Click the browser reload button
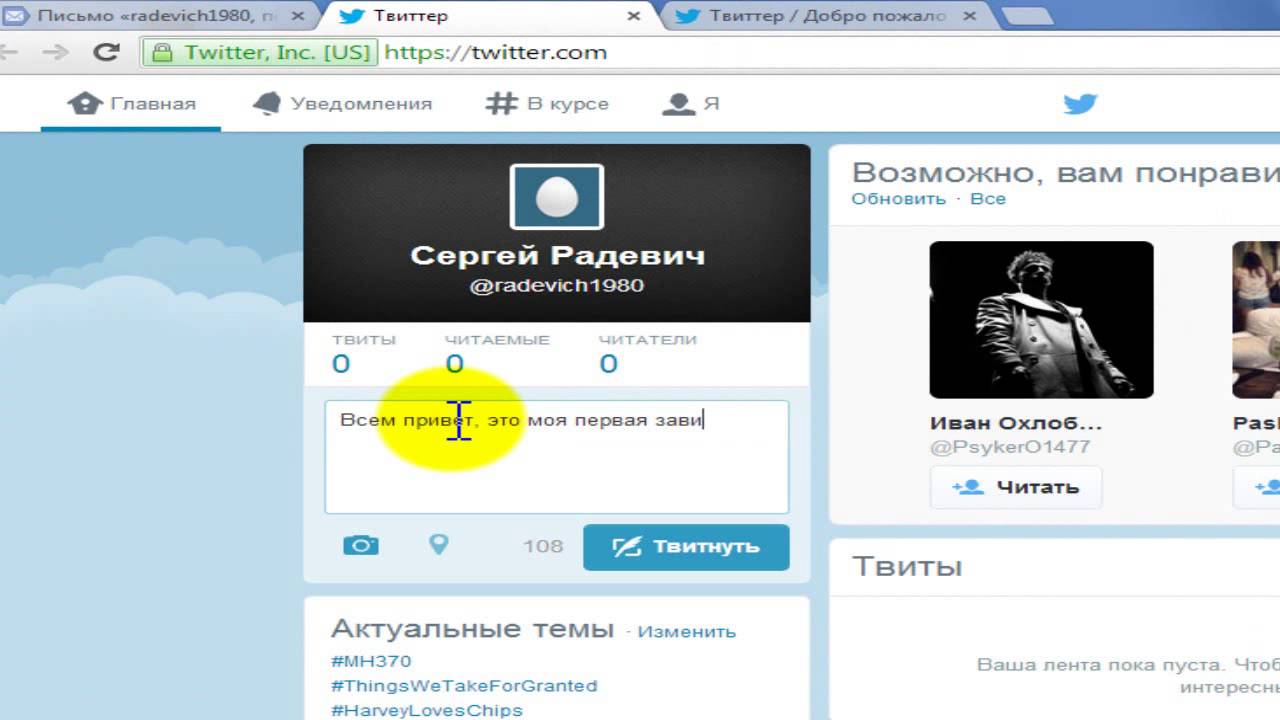Screen dimensions: 1280x720 click(106, 52)
